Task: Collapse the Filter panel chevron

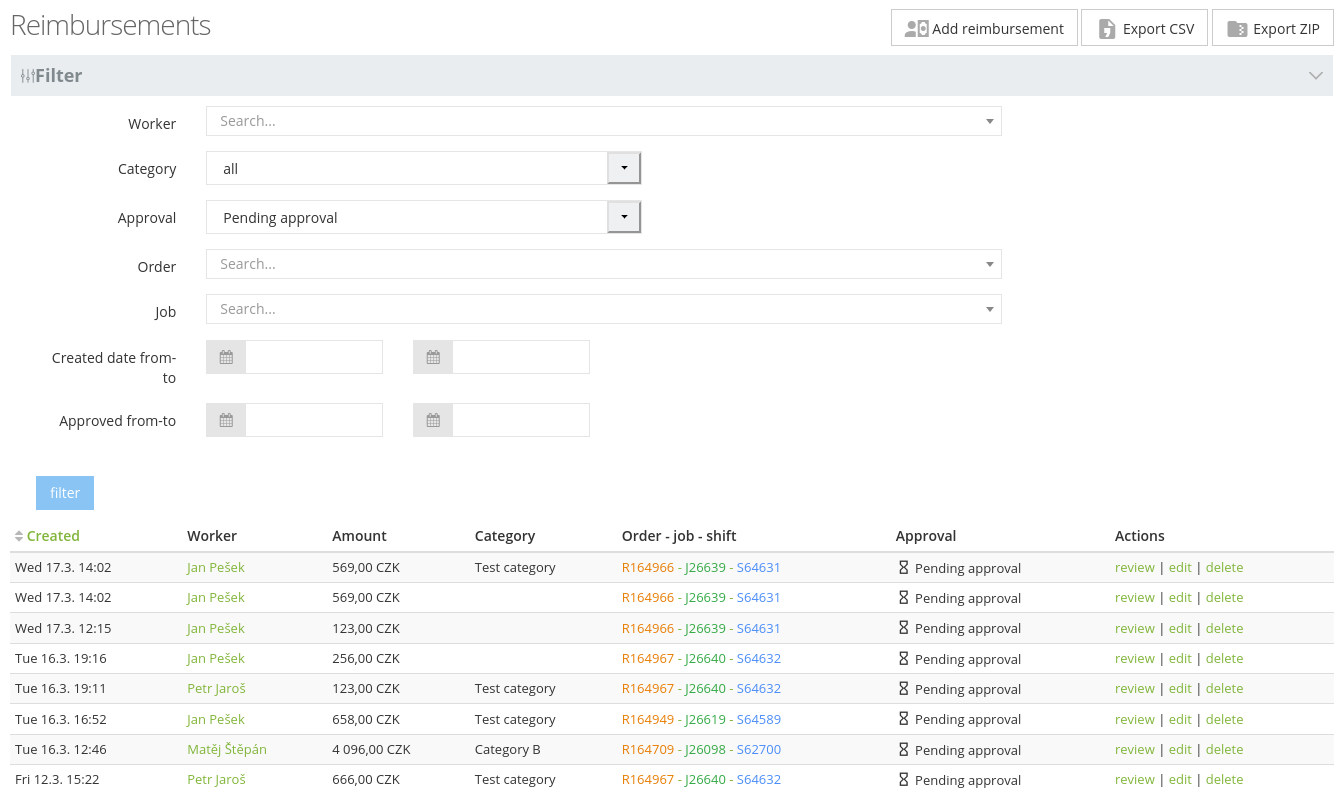Action: click(1316, 76)
